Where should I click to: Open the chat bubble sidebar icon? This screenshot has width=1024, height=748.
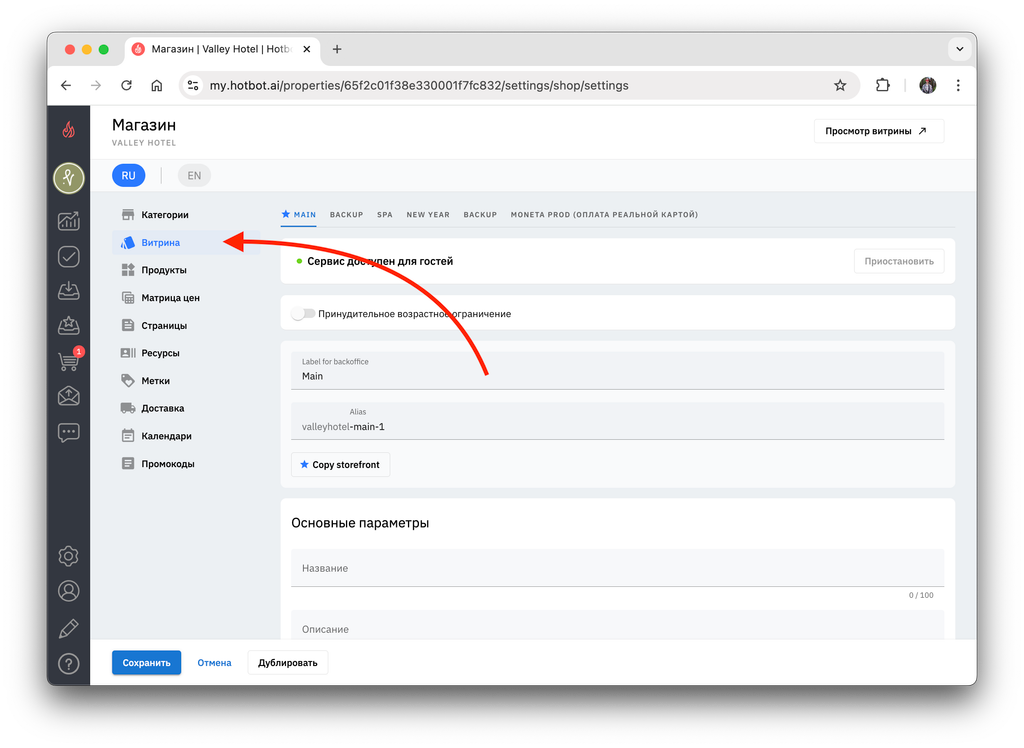(x=69, y=432)
